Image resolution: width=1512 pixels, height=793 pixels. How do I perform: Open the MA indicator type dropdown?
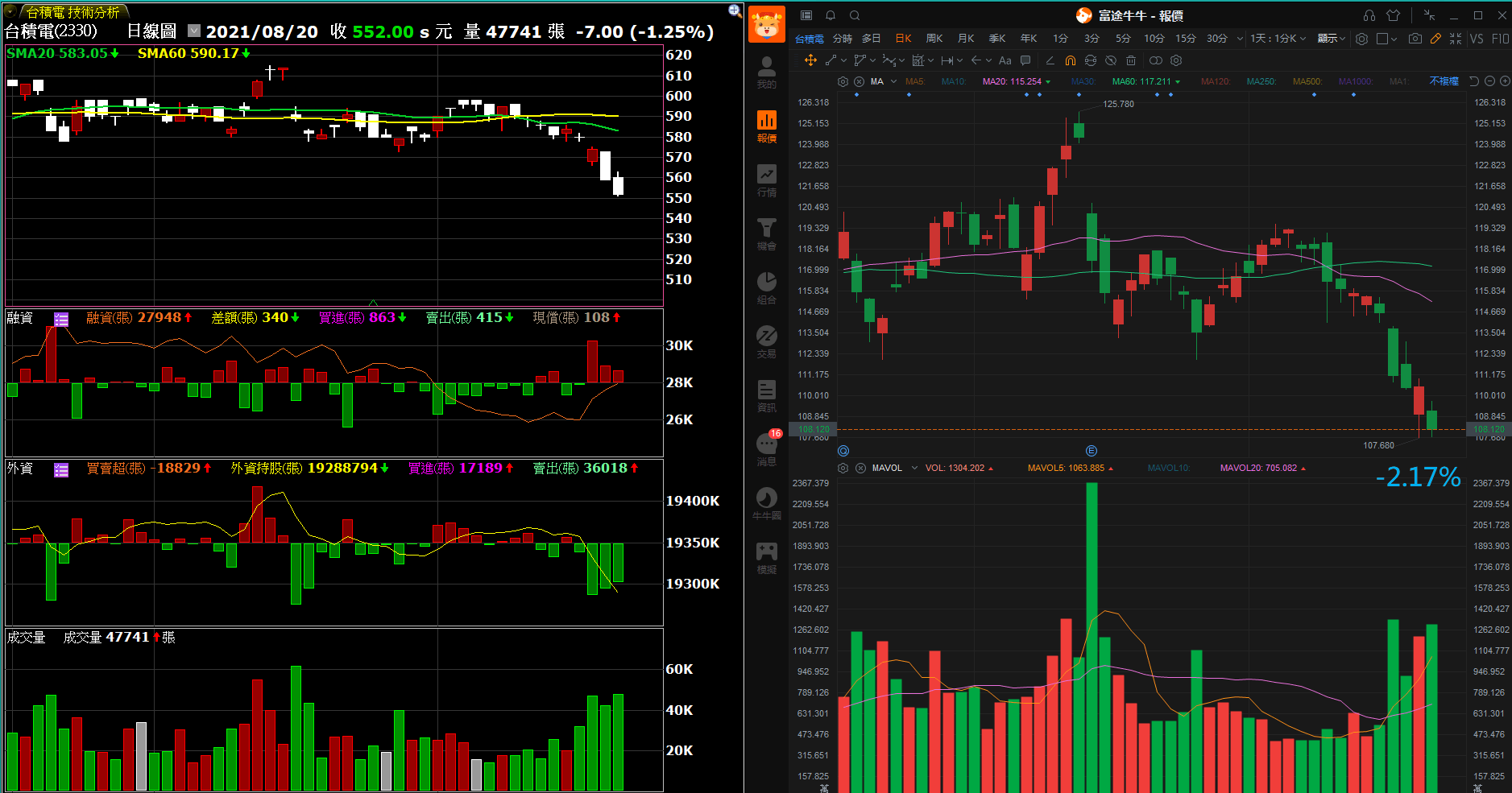click(893, 81)
